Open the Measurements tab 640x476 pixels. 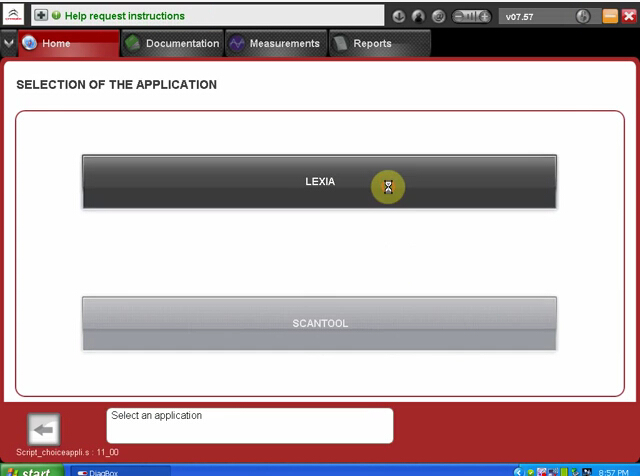tap(276, 43)
